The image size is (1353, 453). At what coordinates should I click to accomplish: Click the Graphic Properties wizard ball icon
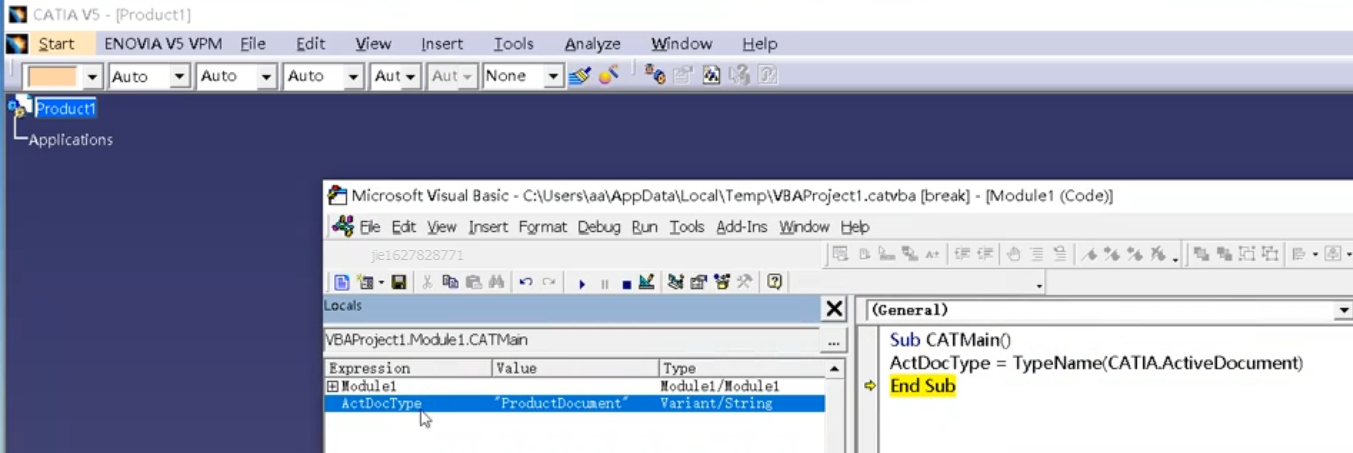click(608, 75)
